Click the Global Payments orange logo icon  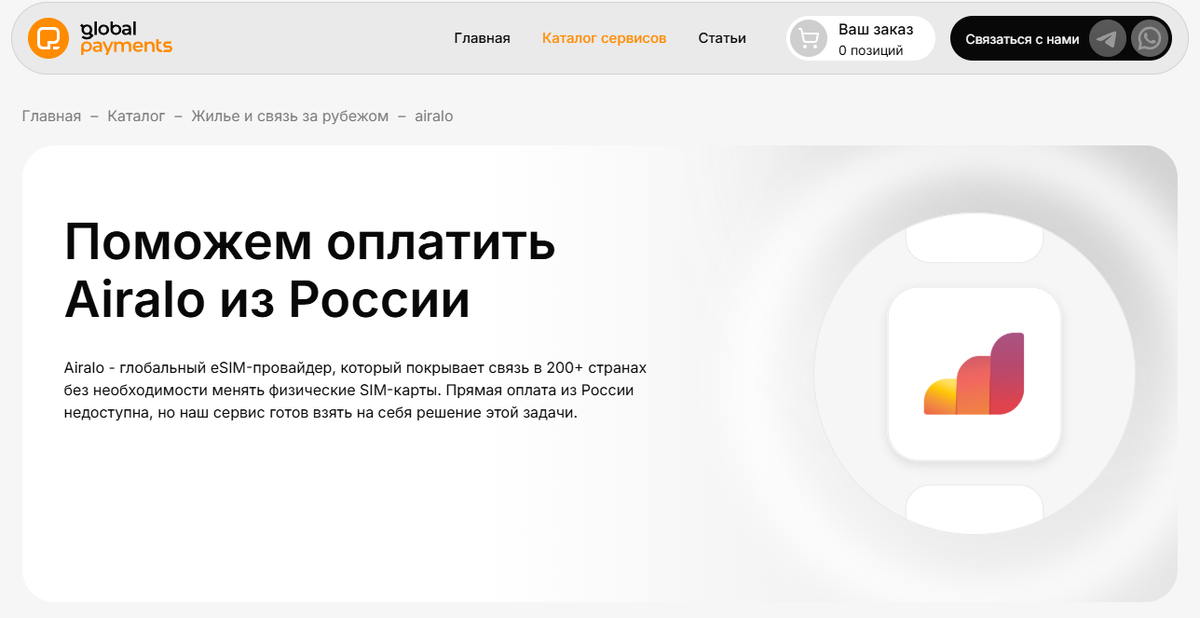46,39
